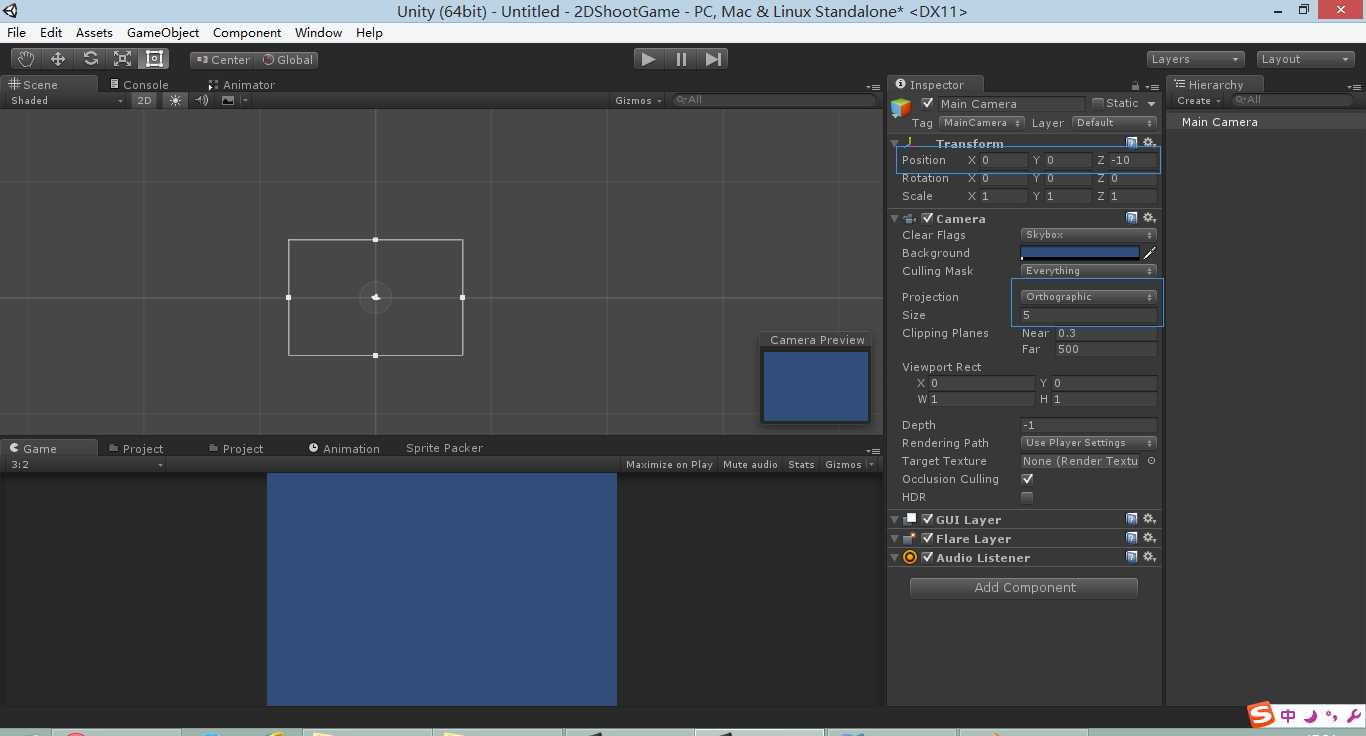Image resolution: width=1366 pixels, height=736 pixels.
Task: Toggle the Global rotation handle button
Action: [288, 60]
